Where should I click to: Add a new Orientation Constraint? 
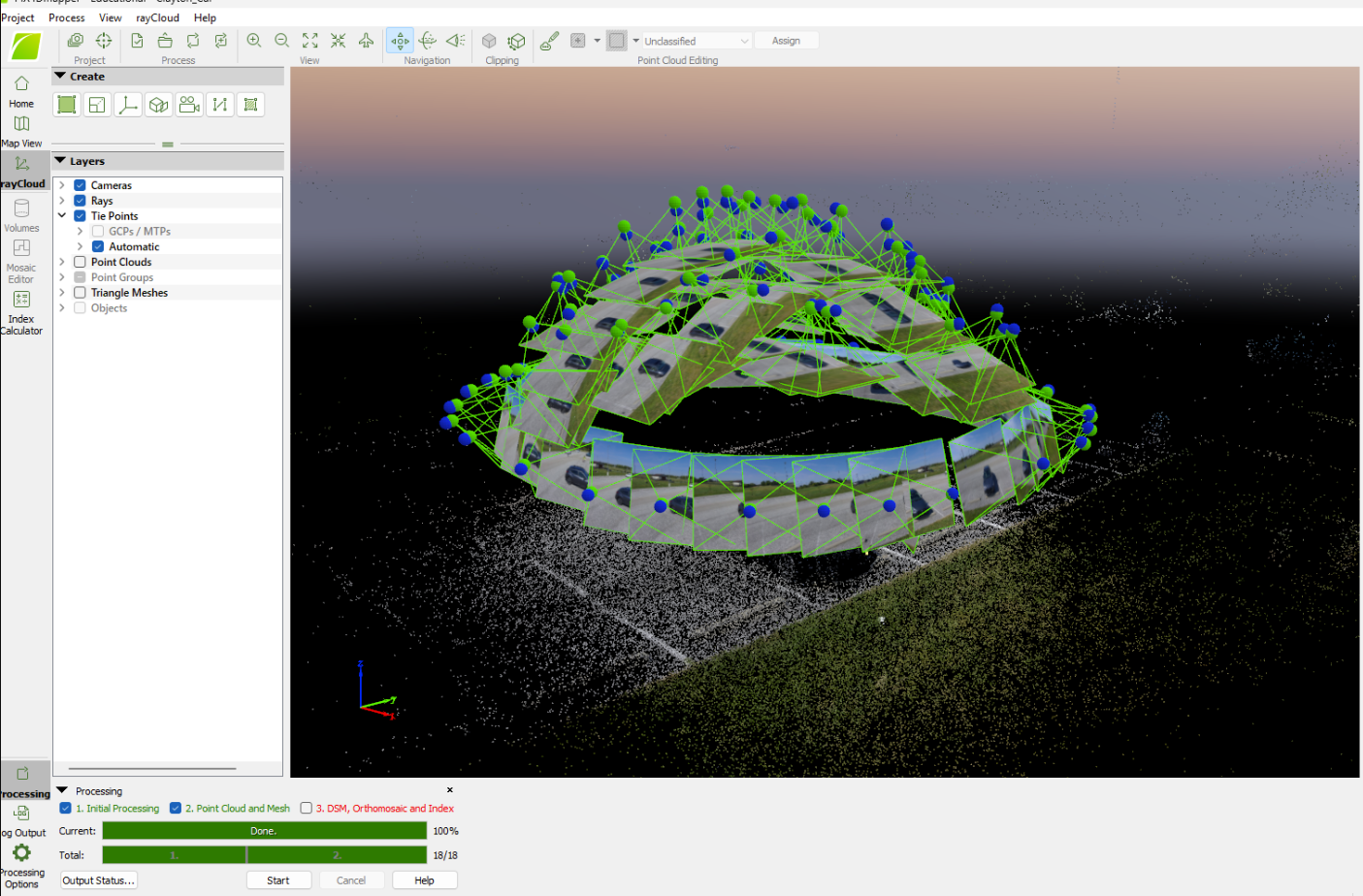[x=128, y=104]
